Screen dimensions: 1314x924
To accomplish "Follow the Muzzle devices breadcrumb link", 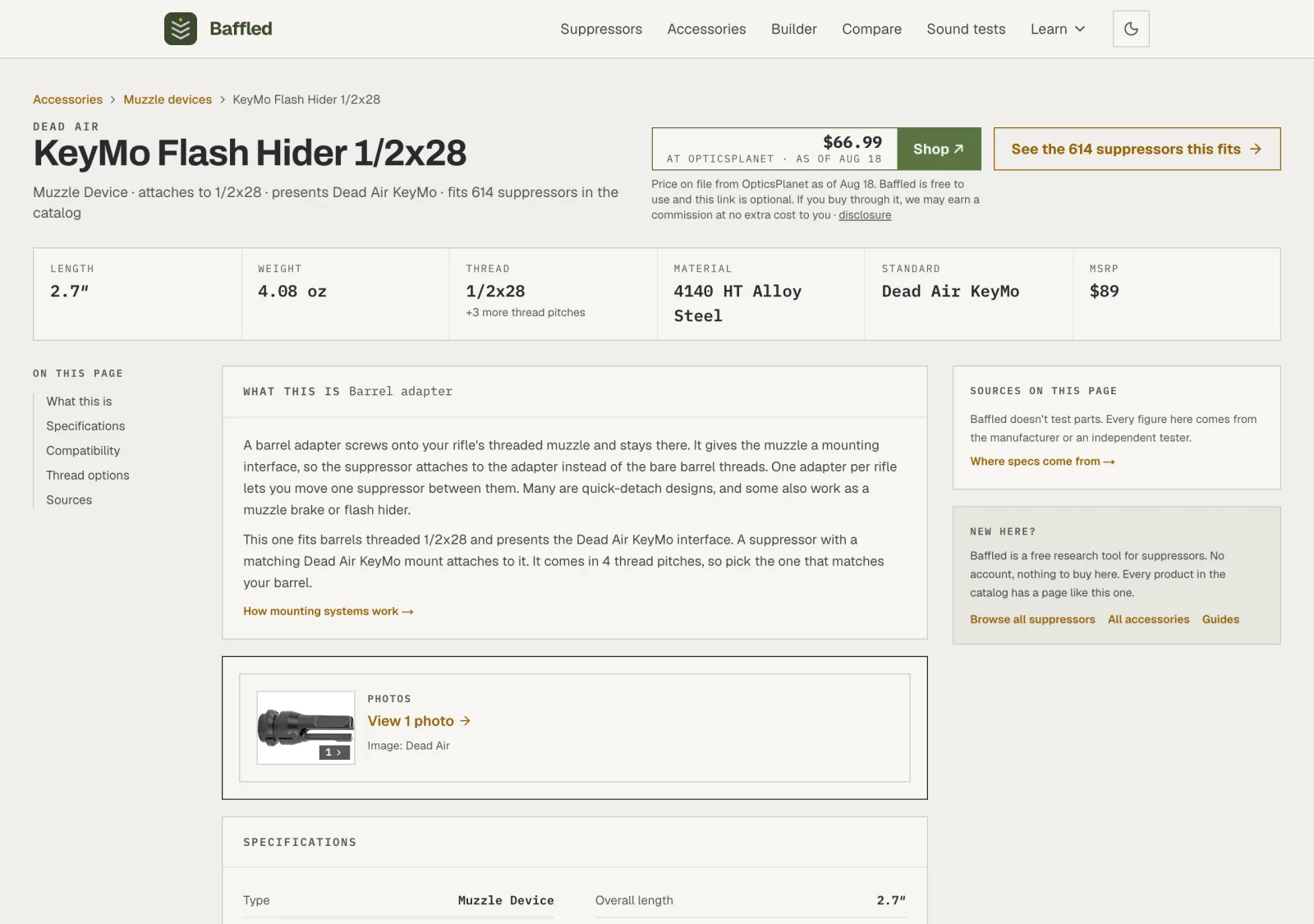I will [168, 99].
